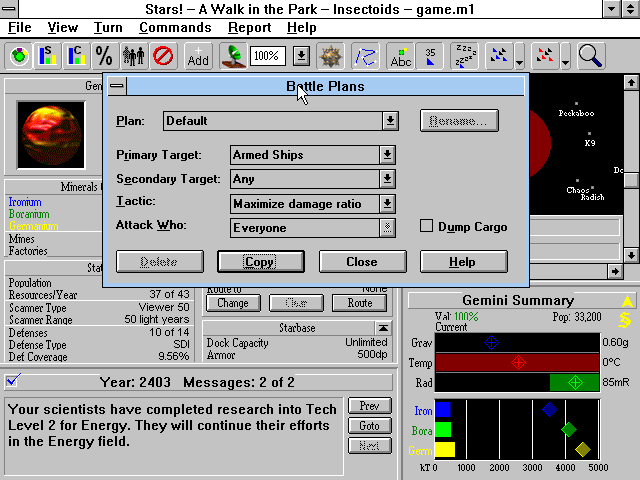640x480 pixels.
Task: Click the Temperature habitability bar
Action: (518, 362)
